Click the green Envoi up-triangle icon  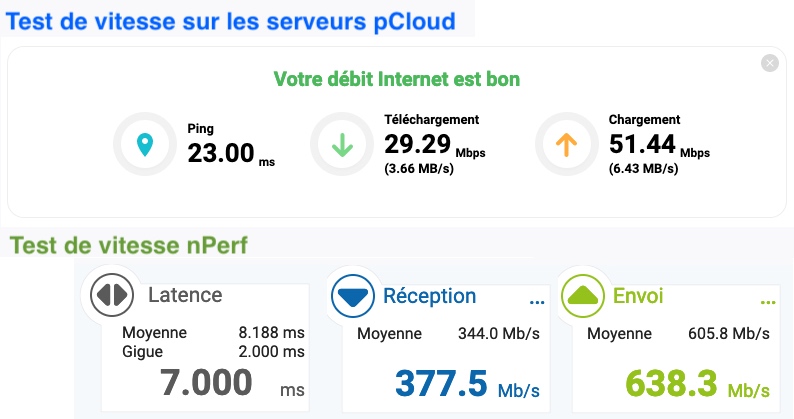tap(582, 295)
